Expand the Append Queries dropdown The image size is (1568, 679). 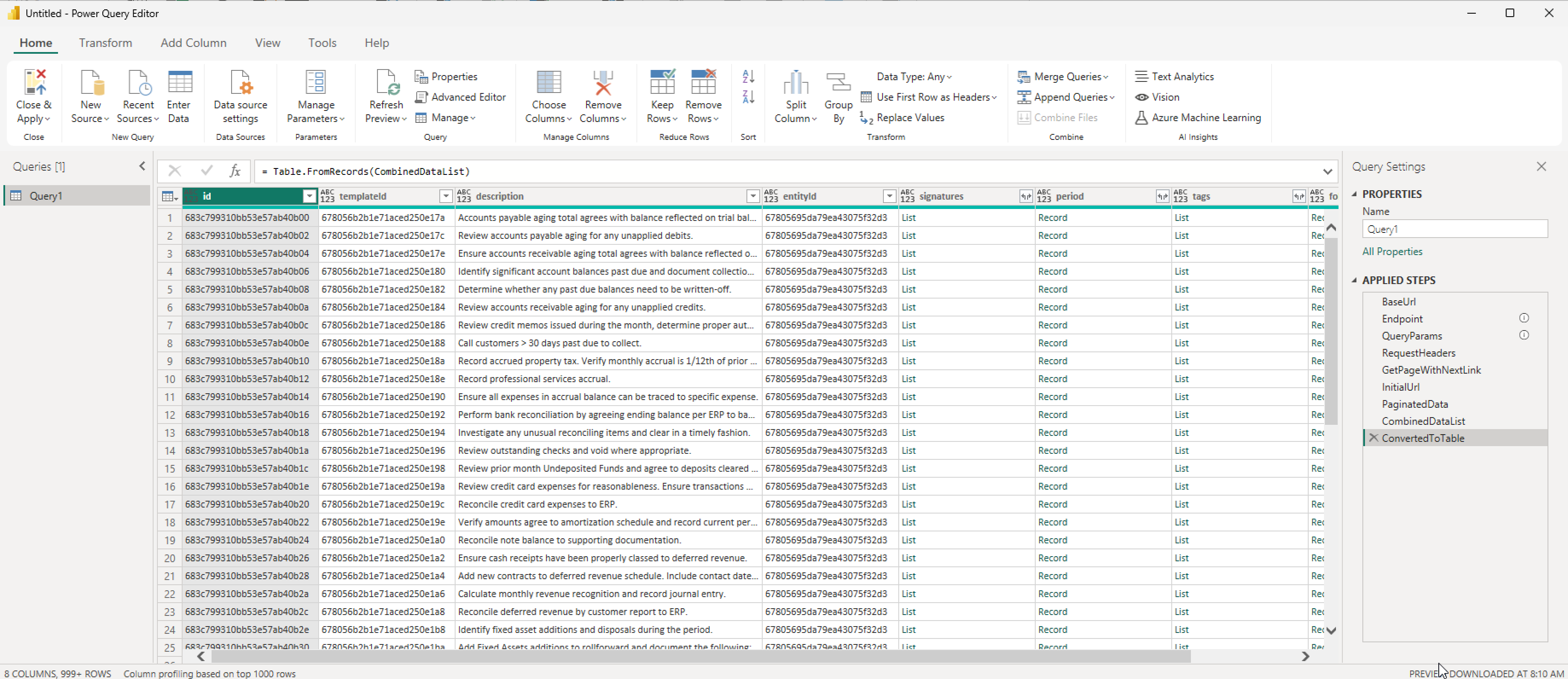[x=1066, y=97]
